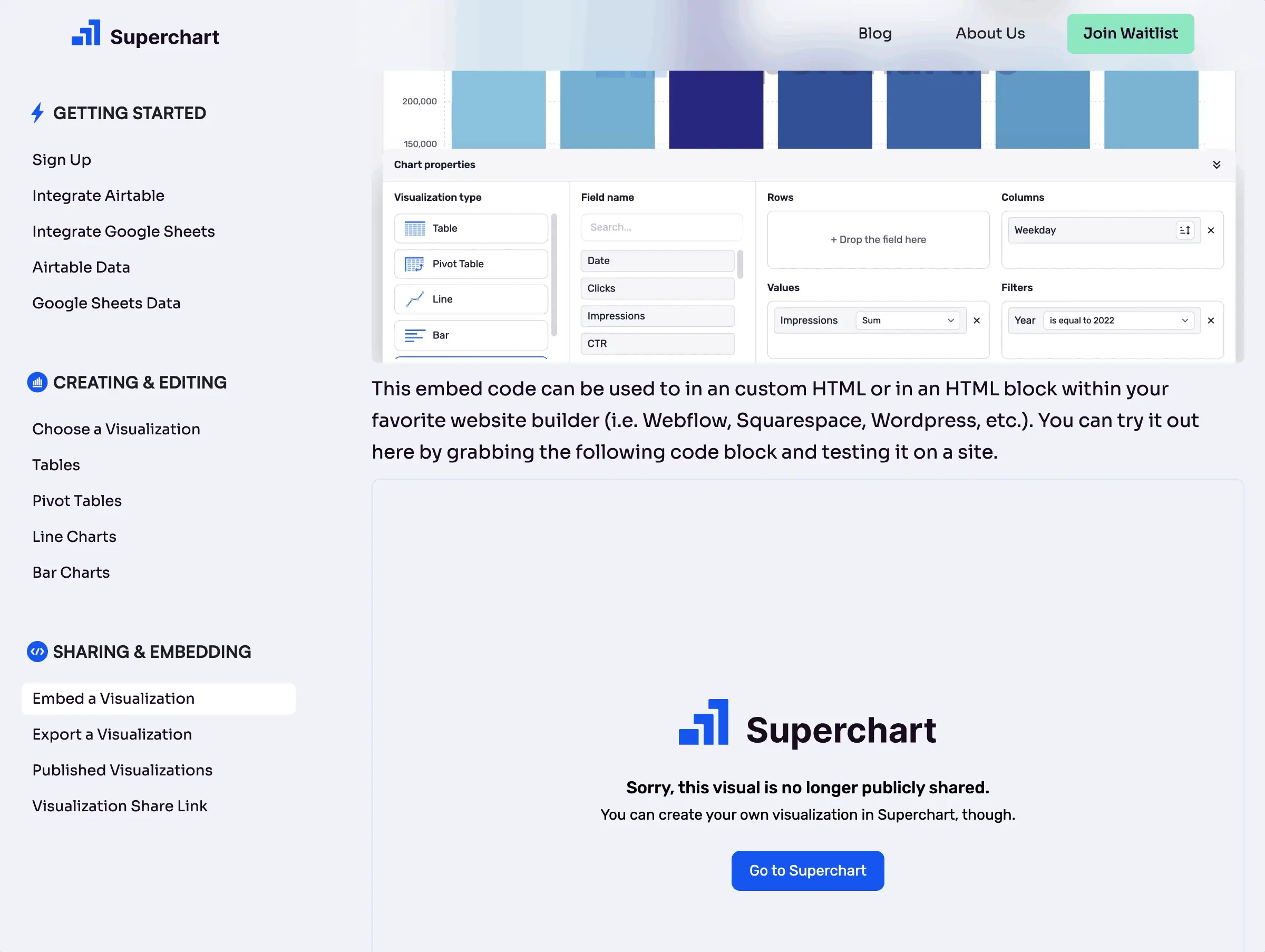Toggle the Weekday column sort icon
Image resolution: width=1265 pixels, height=952 pixels.
1185,230
